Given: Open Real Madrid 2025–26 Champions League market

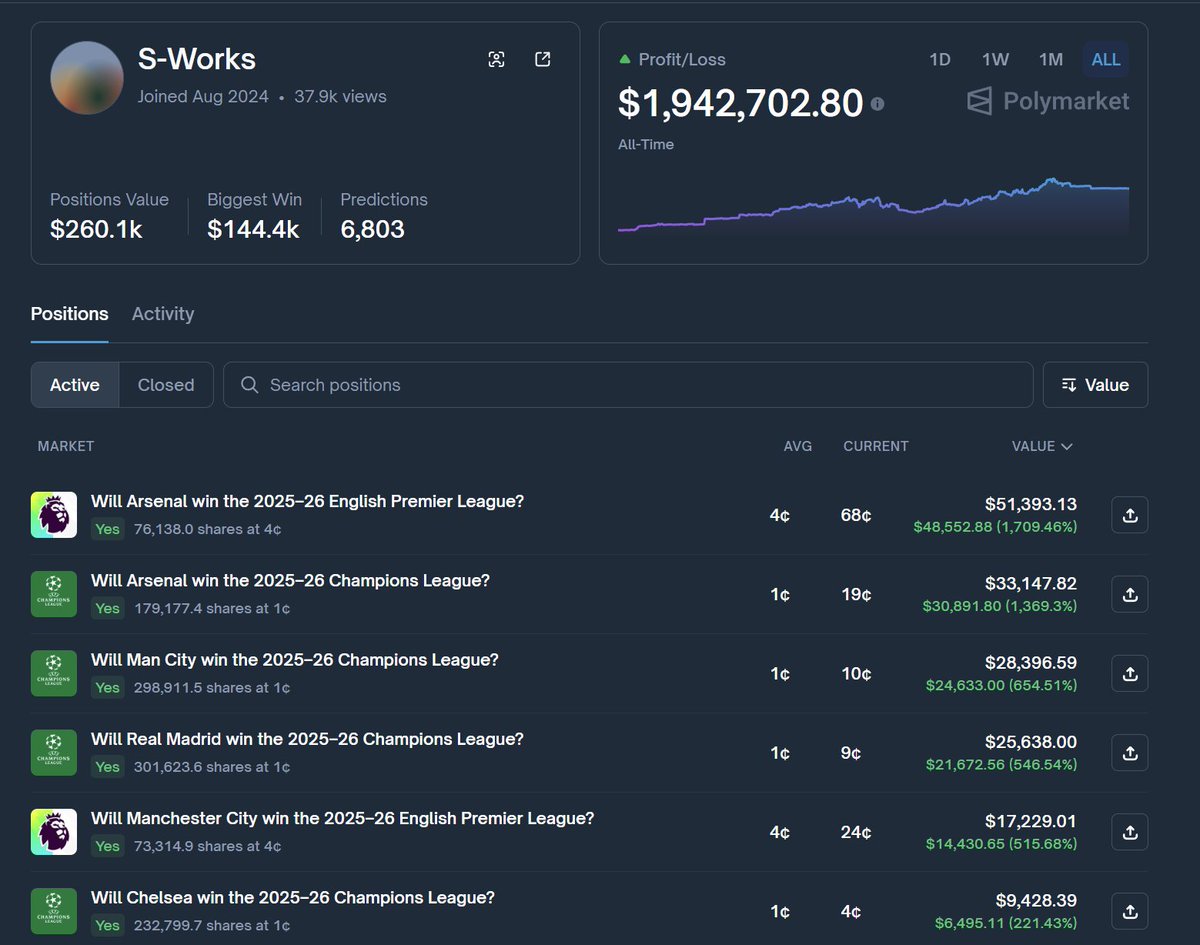Looking at the screenshot, I should tap(307, 738).
